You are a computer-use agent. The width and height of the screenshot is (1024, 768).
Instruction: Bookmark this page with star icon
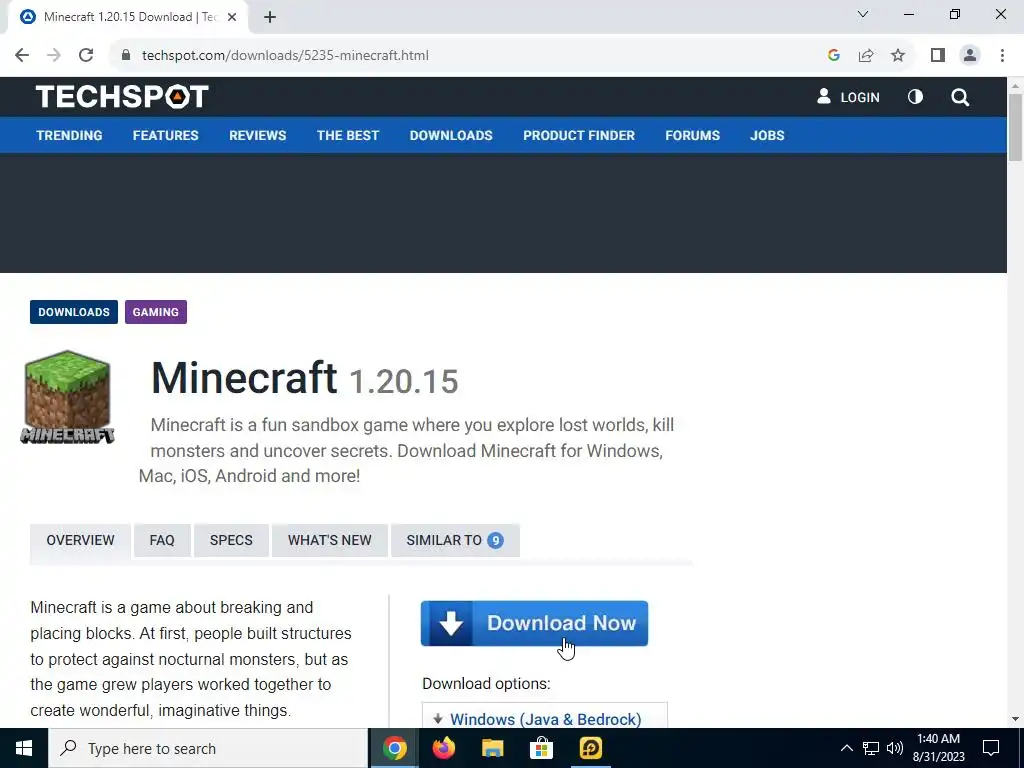898,56
